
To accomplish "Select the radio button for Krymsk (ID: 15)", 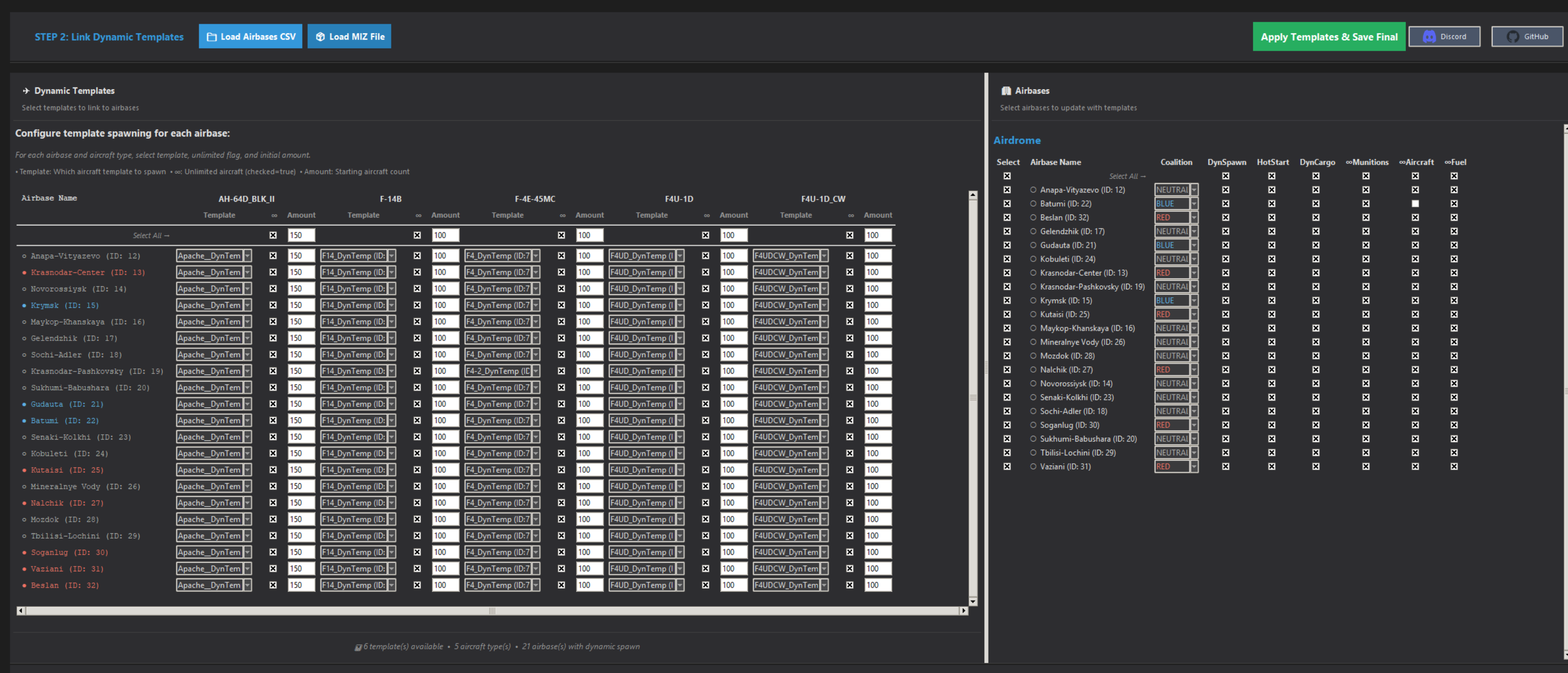I will click(x=1033, y=300).
